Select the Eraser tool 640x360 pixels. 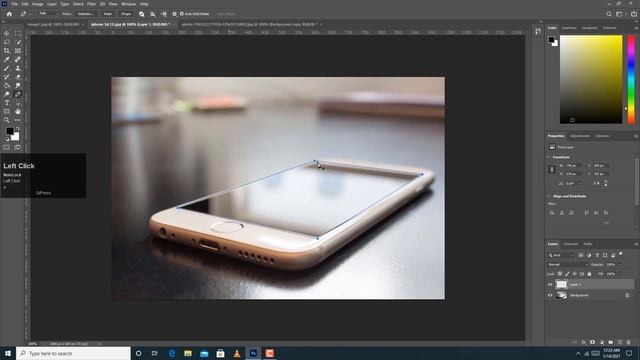tap(18, 77)
